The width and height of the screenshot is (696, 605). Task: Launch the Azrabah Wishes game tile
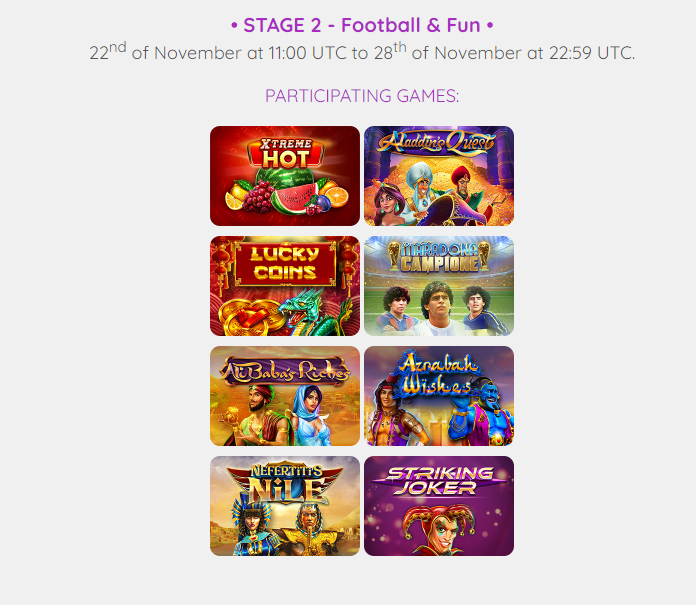[439, 396]
